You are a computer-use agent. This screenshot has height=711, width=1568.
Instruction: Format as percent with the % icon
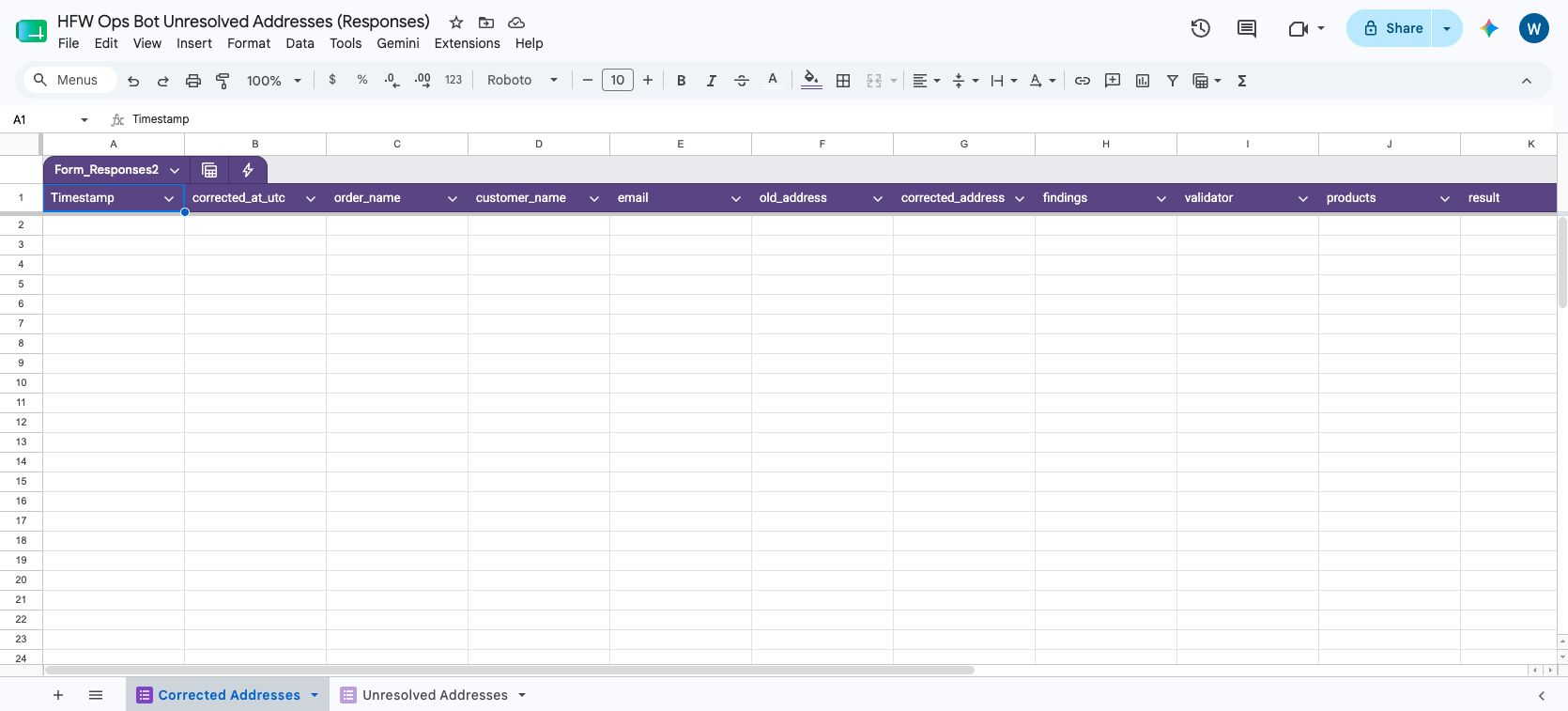(x=362, y=80)
